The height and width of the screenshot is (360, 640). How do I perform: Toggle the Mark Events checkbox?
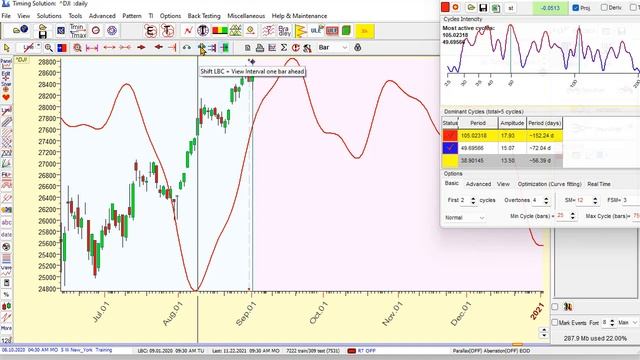[555, 322]
